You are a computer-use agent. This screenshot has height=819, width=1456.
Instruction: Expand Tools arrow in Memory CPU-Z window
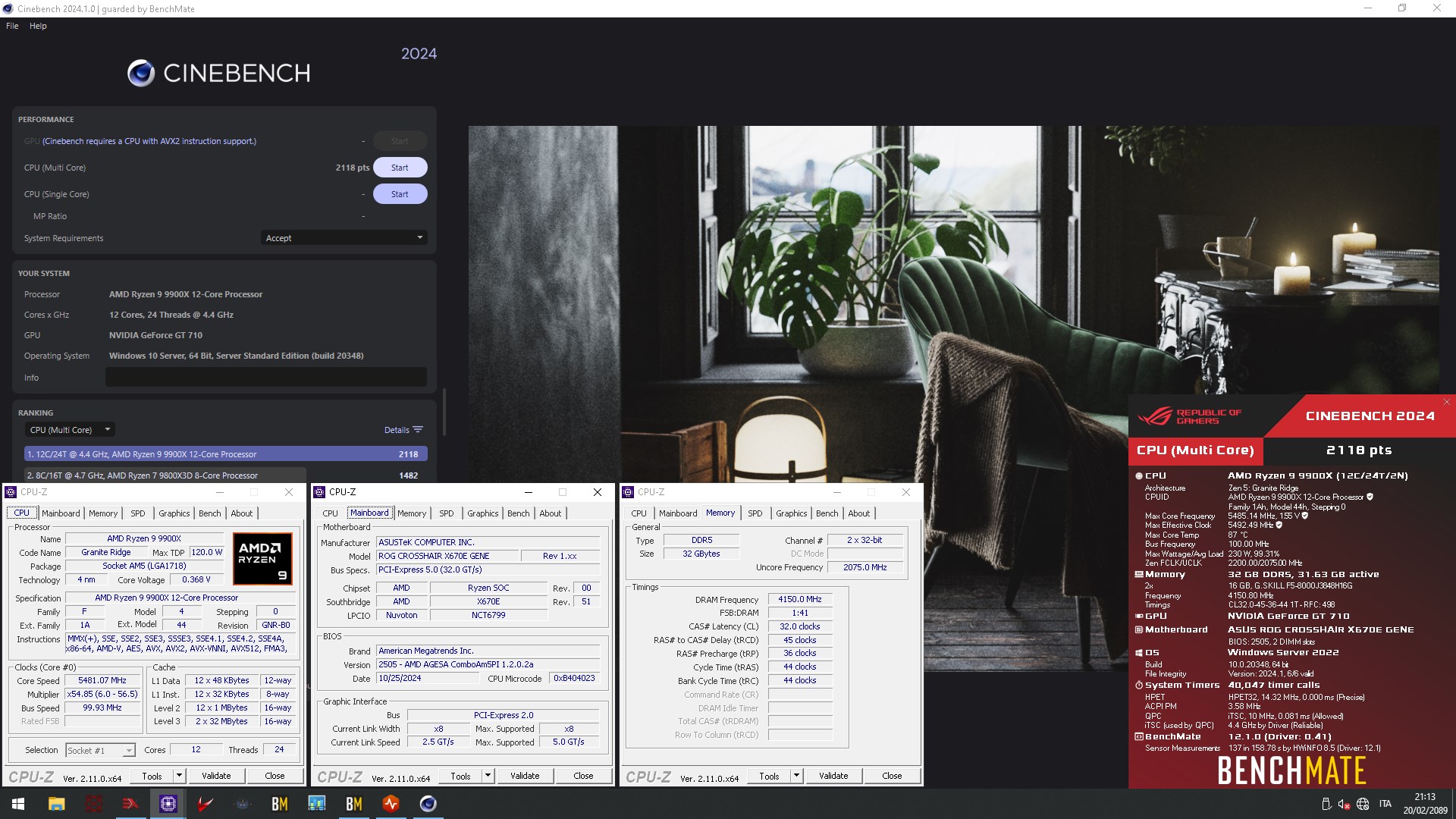click(x=797, y=776)
